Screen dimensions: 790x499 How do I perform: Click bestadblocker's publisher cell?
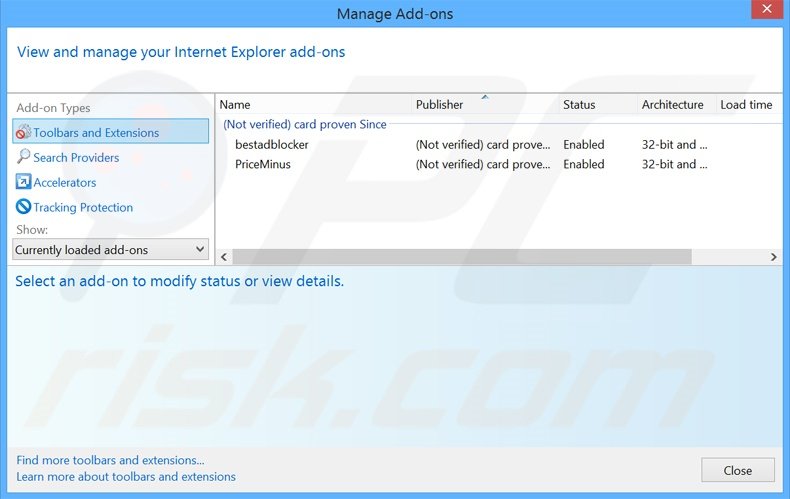point(483,145)
